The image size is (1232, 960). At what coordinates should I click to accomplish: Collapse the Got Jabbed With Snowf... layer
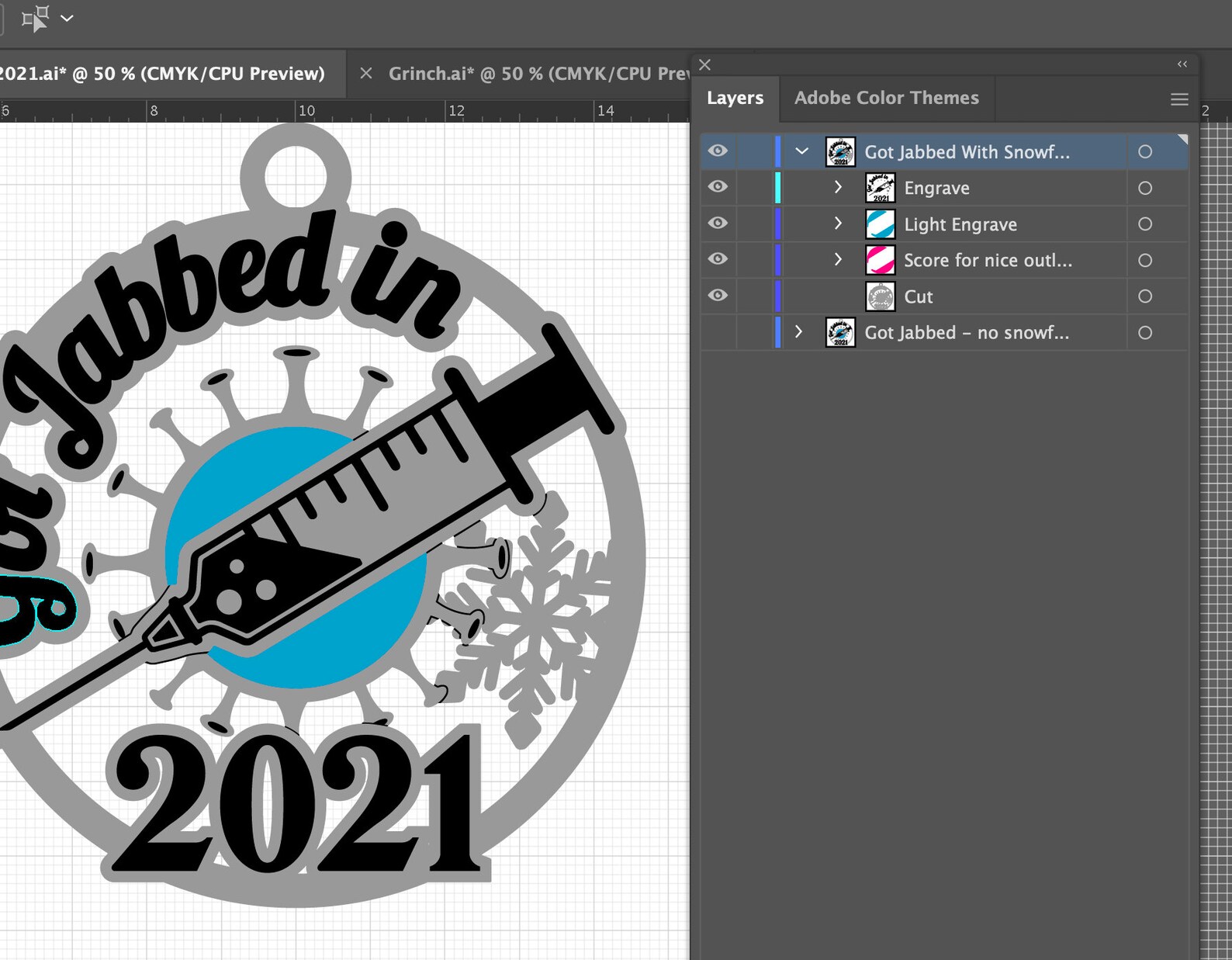point(802,151)
